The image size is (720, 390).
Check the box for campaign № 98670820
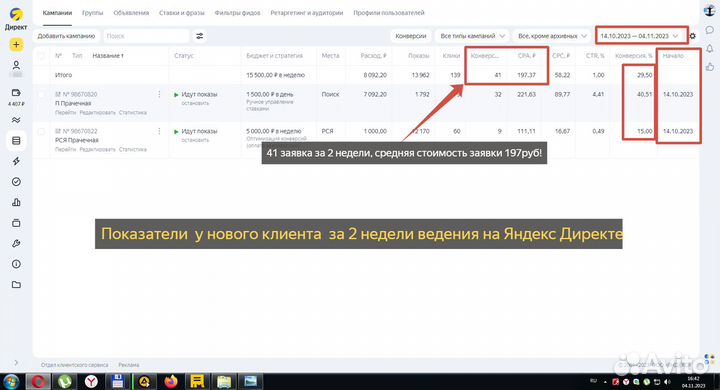pyautogui.click(x=41, y=94)
